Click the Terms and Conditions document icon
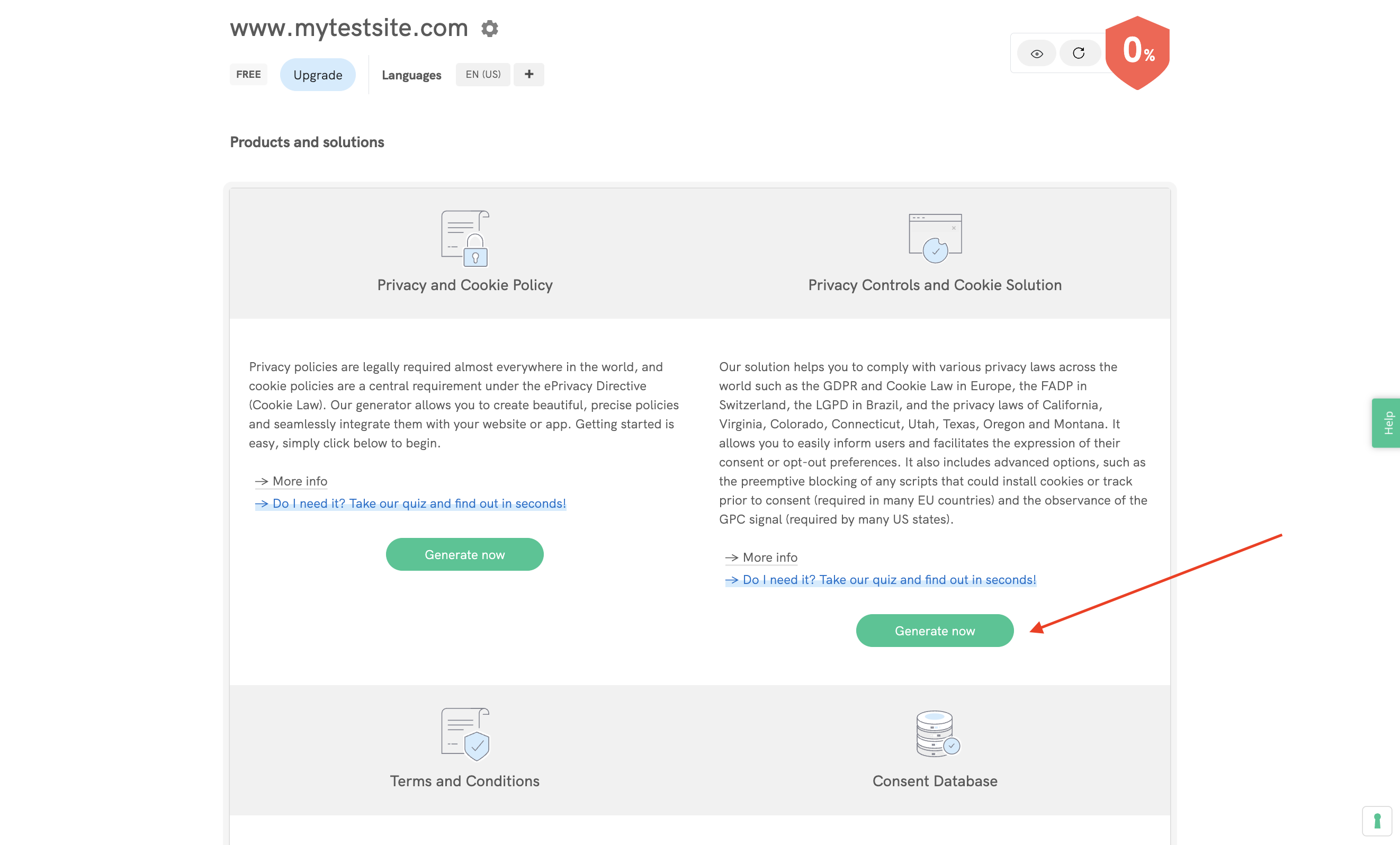The width and height of the screenshot is (1400, 845). click(464, 734)
